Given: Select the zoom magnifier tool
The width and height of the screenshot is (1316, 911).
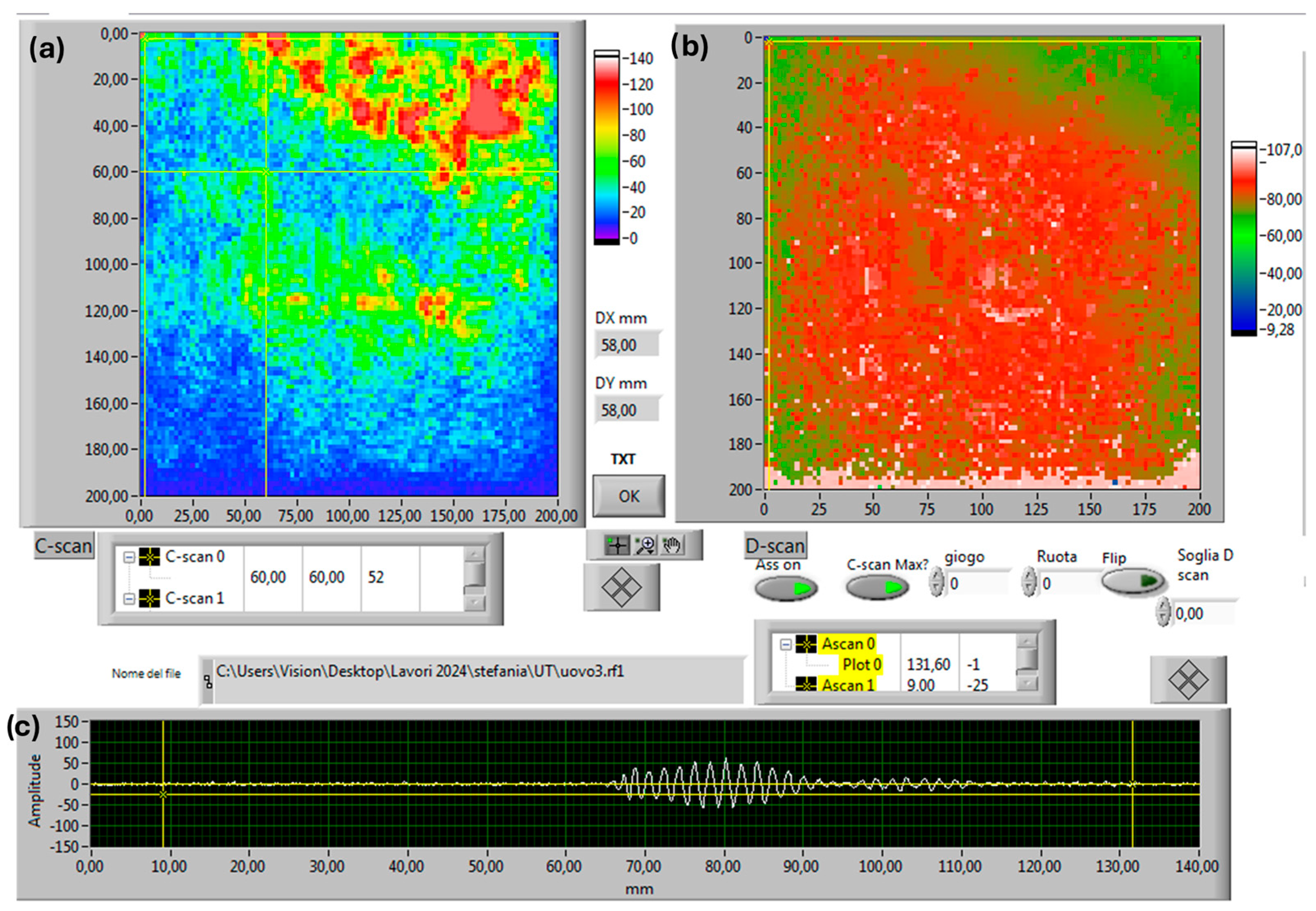Looking at the screenshot, I should tap(646, 545).
